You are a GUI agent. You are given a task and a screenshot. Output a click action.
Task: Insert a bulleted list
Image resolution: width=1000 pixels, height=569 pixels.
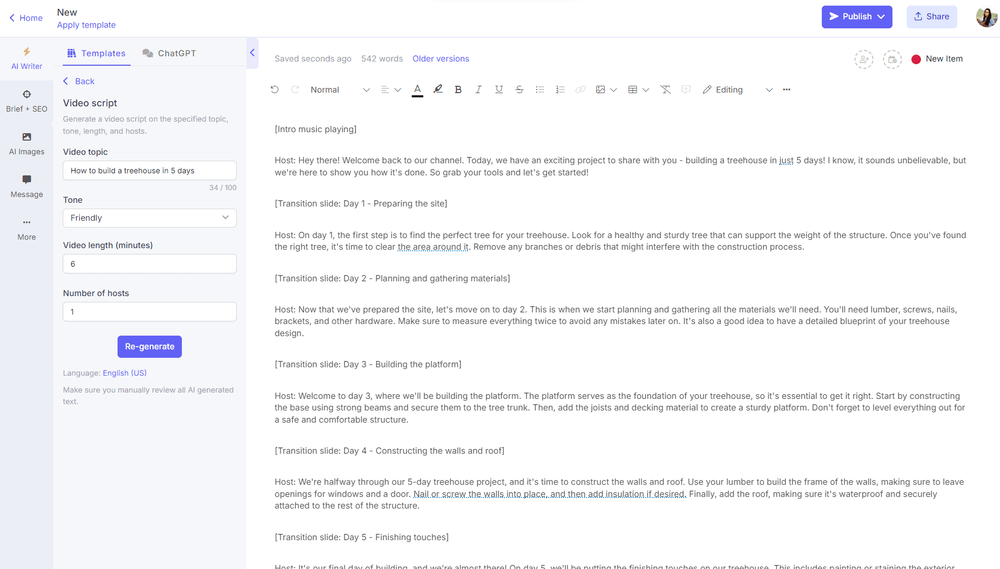pos(540,90)
